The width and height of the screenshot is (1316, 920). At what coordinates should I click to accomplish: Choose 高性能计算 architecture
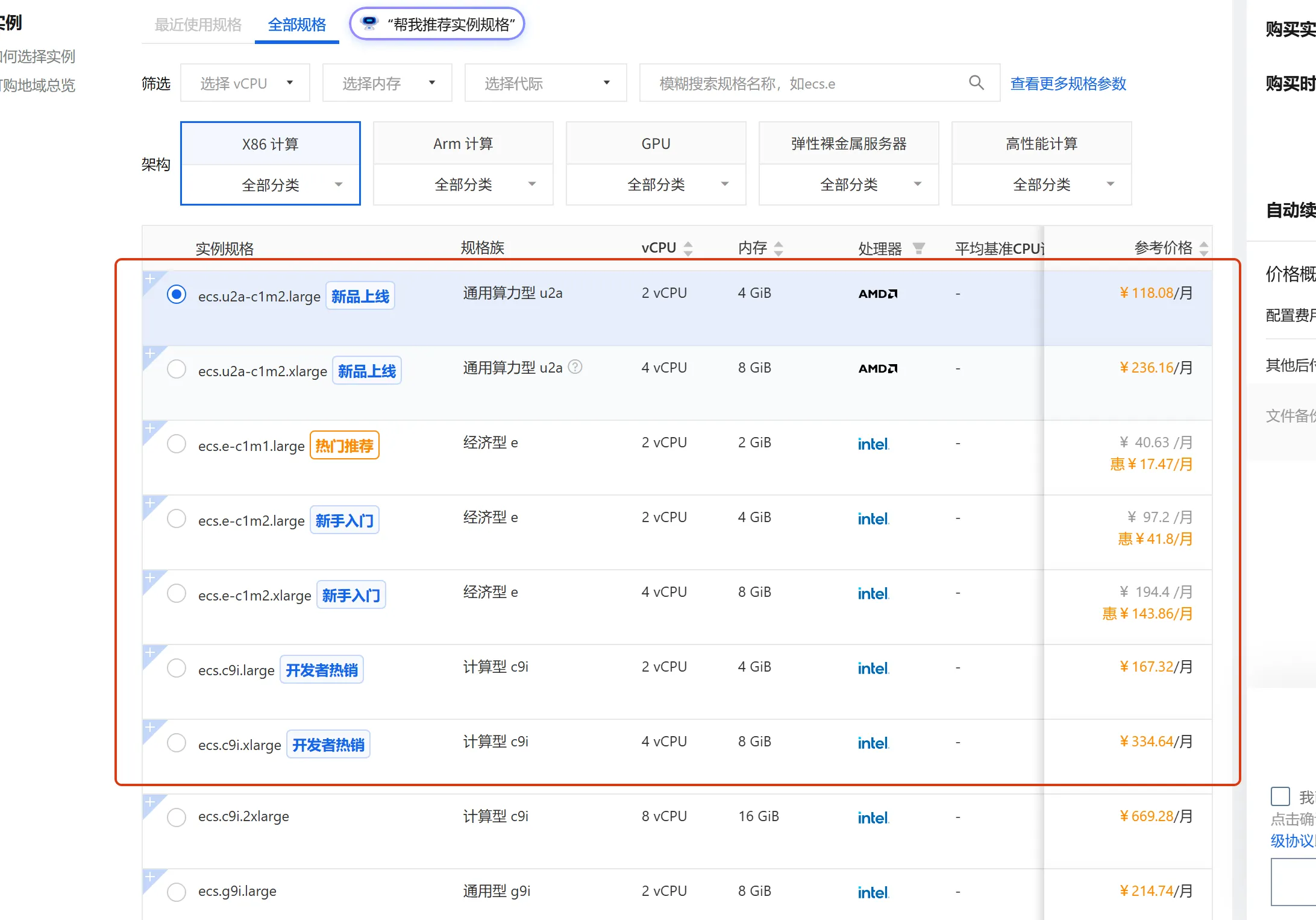[1042, 143]
